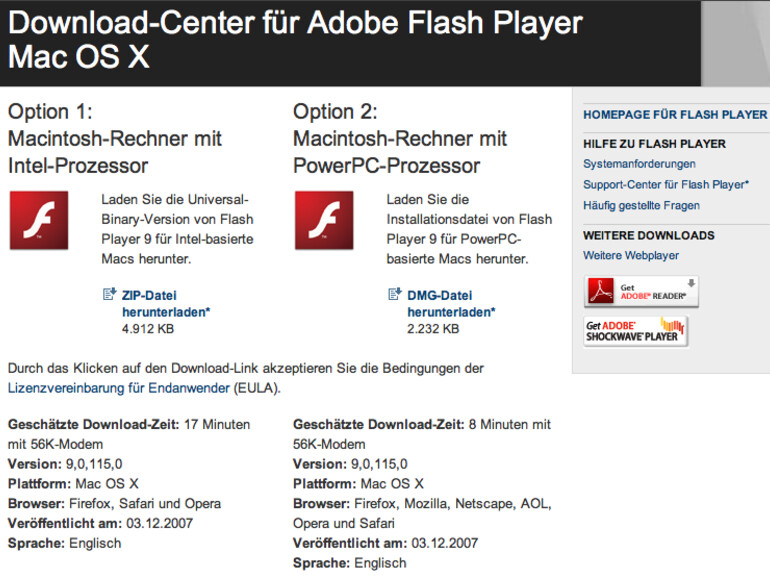Viewport: 770px width, 578px height.
Task: Visit Support-Center für Flash Player
Action: (665, 185)
